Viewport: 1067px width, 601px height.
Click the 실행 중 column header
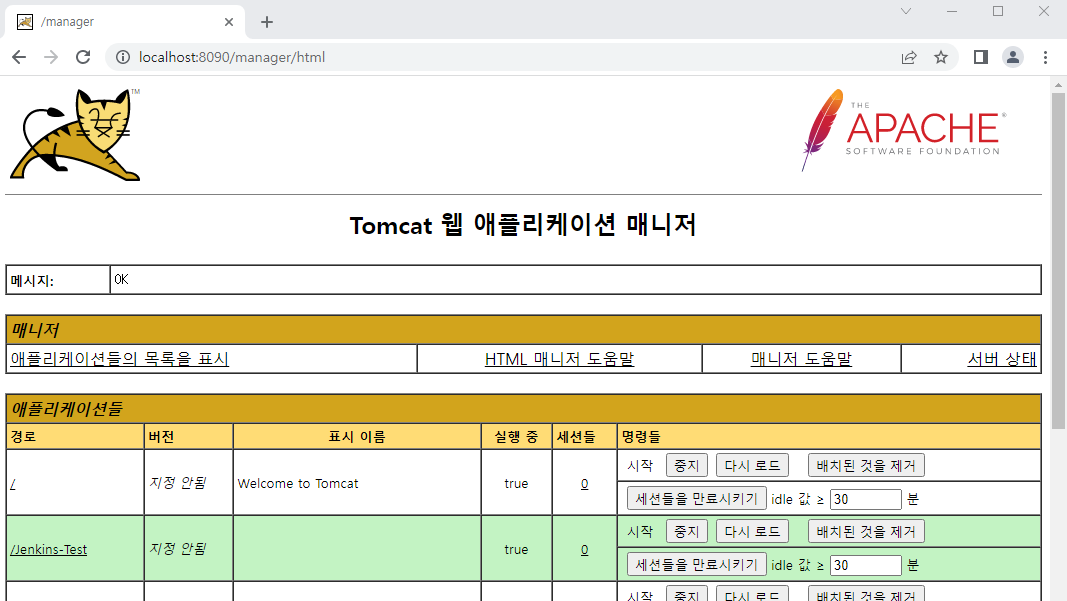coord(516,437)
